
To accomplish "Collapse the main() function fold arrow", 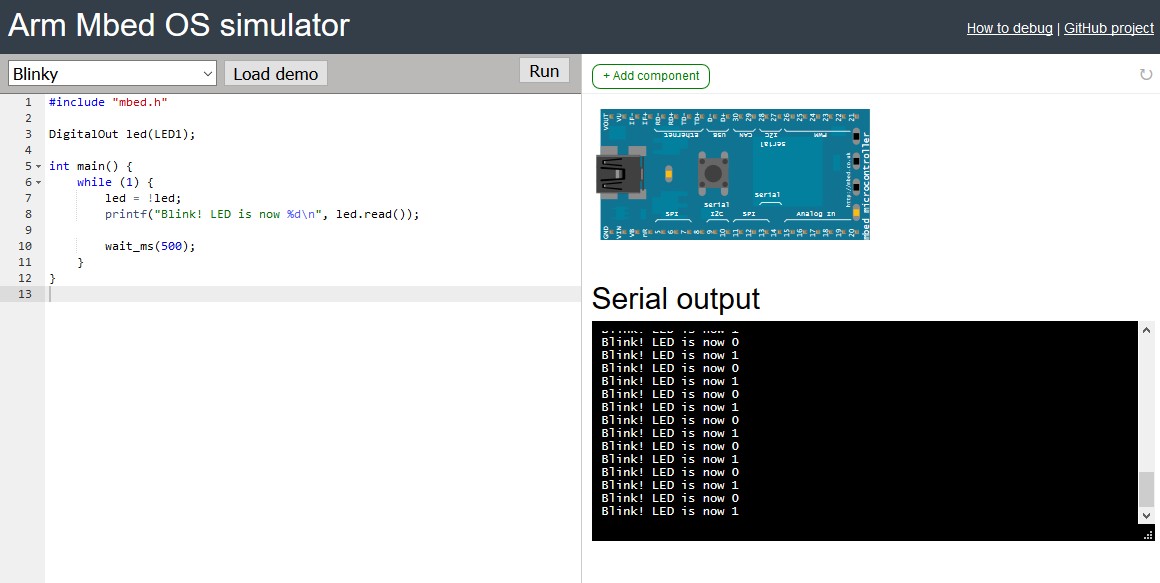I will [x=38, y=166].
